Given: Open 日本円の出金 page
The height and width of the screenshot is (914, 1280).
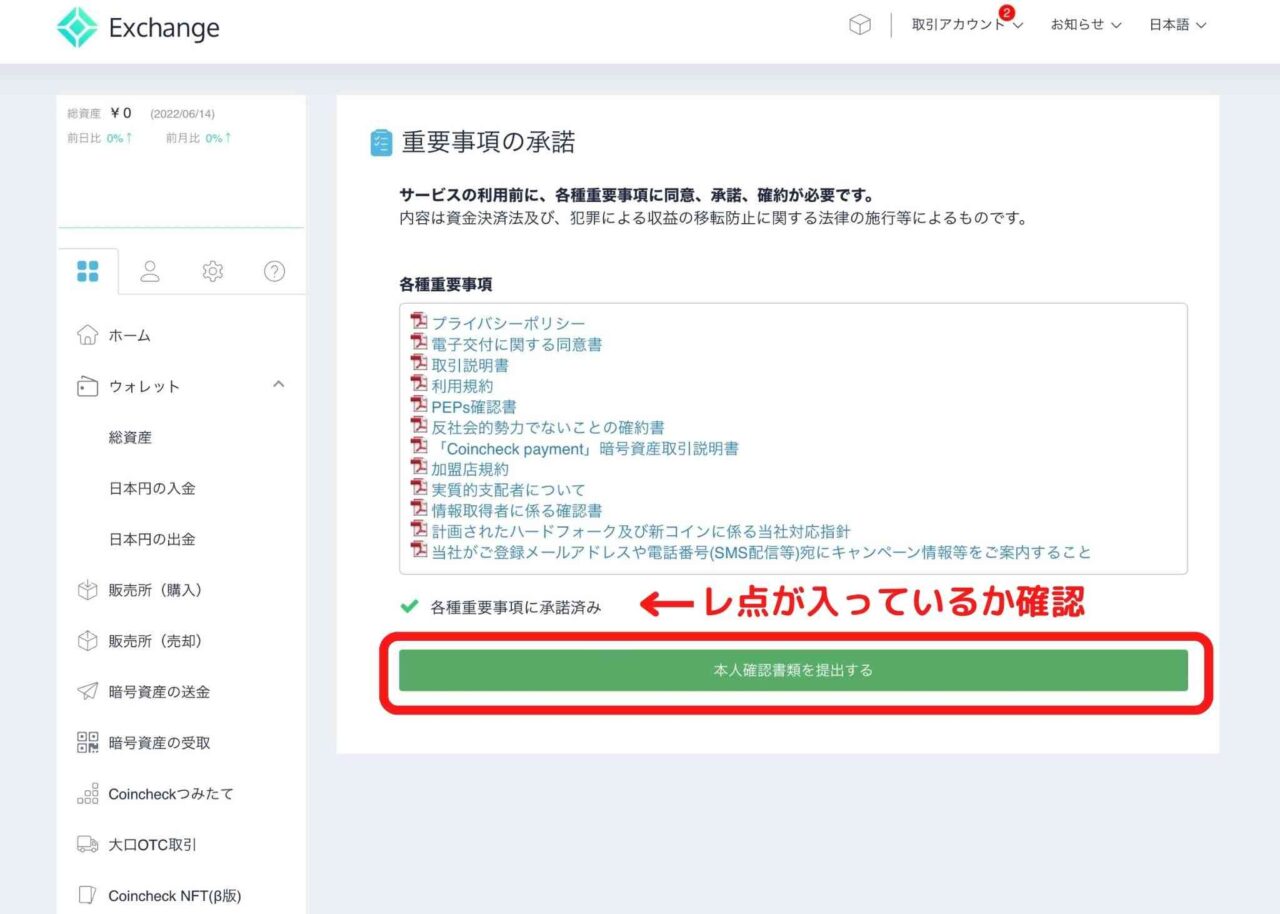Looking at the screenshot, I should [152, 539].
